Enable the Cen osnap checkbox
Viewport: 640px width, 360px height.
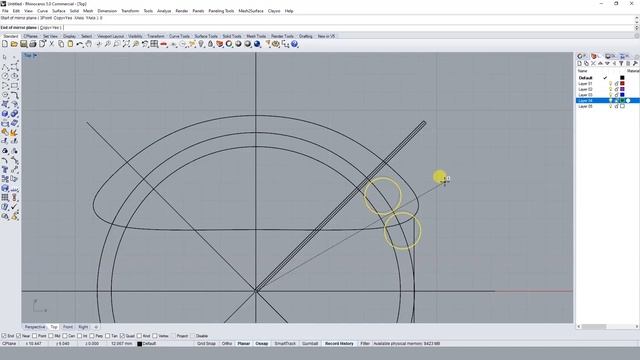64,336
